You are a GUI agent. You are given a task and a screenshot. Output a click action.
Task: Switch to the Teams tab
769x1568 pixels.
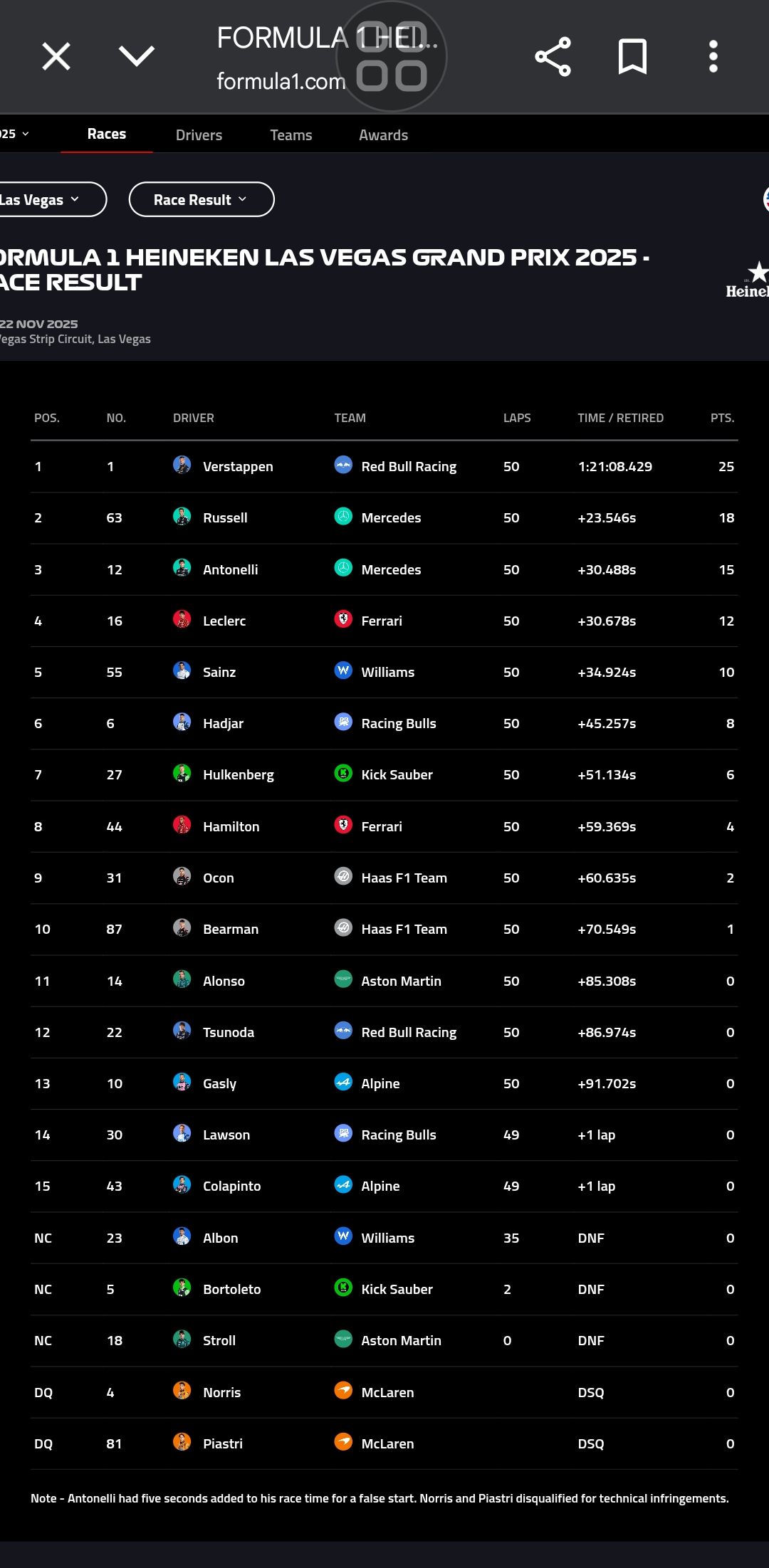[x=291, y=135]
